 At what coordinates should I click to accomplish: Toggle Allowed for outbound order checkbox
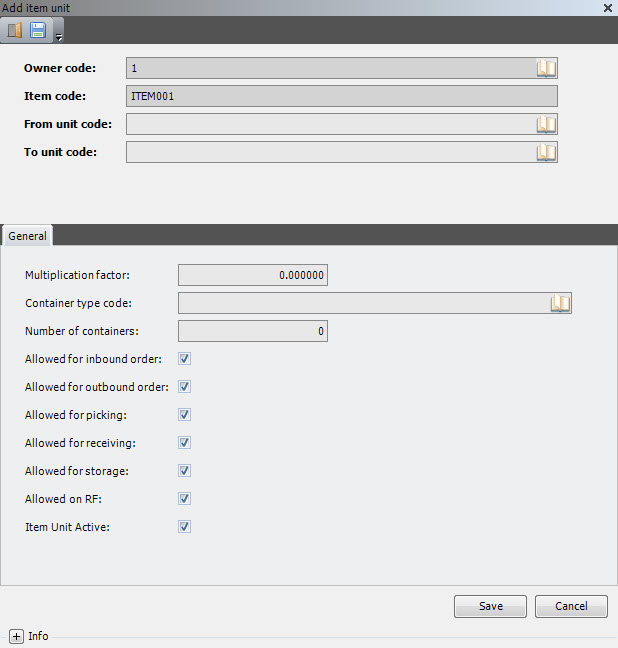click(x=184, y=387)
